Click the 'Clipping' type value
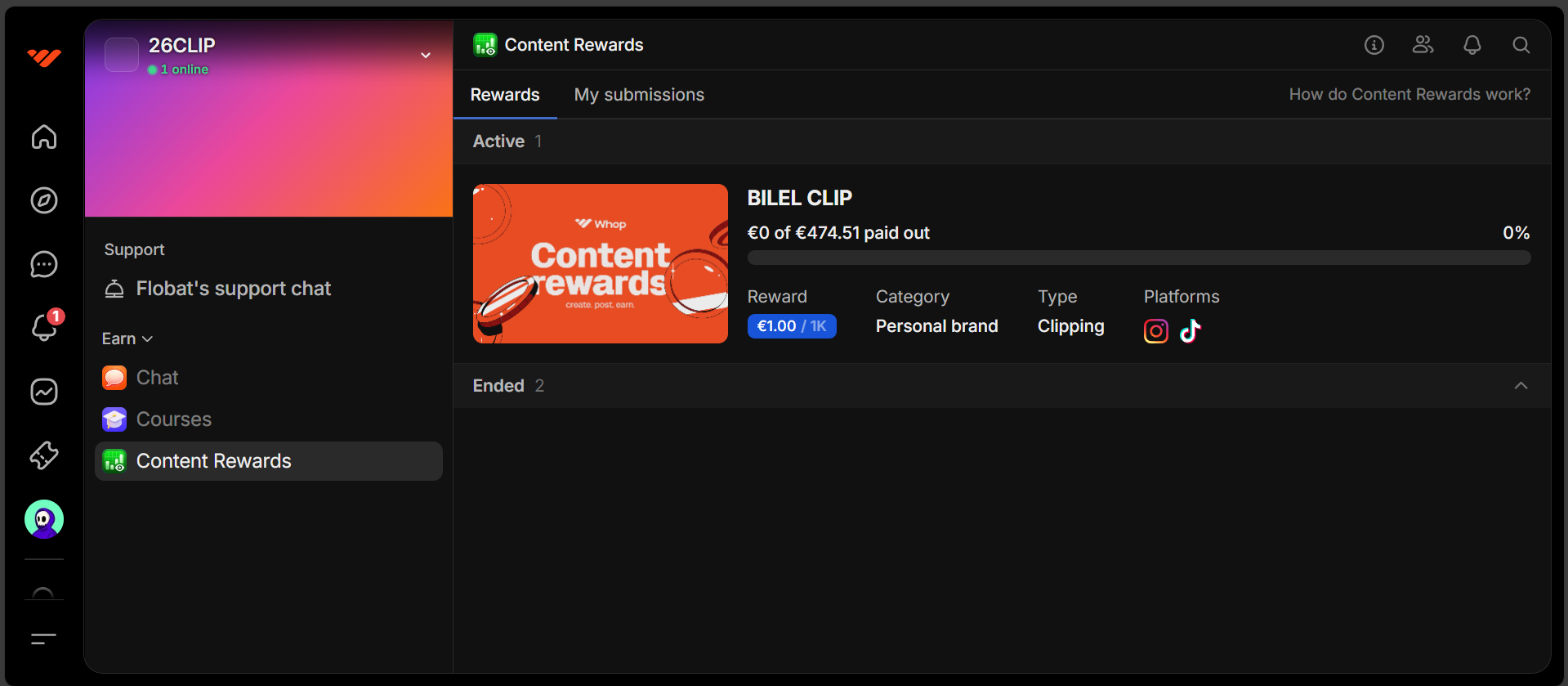Screen dimensions: 1568x686 pyautogui.click(x=1071, y=326)
